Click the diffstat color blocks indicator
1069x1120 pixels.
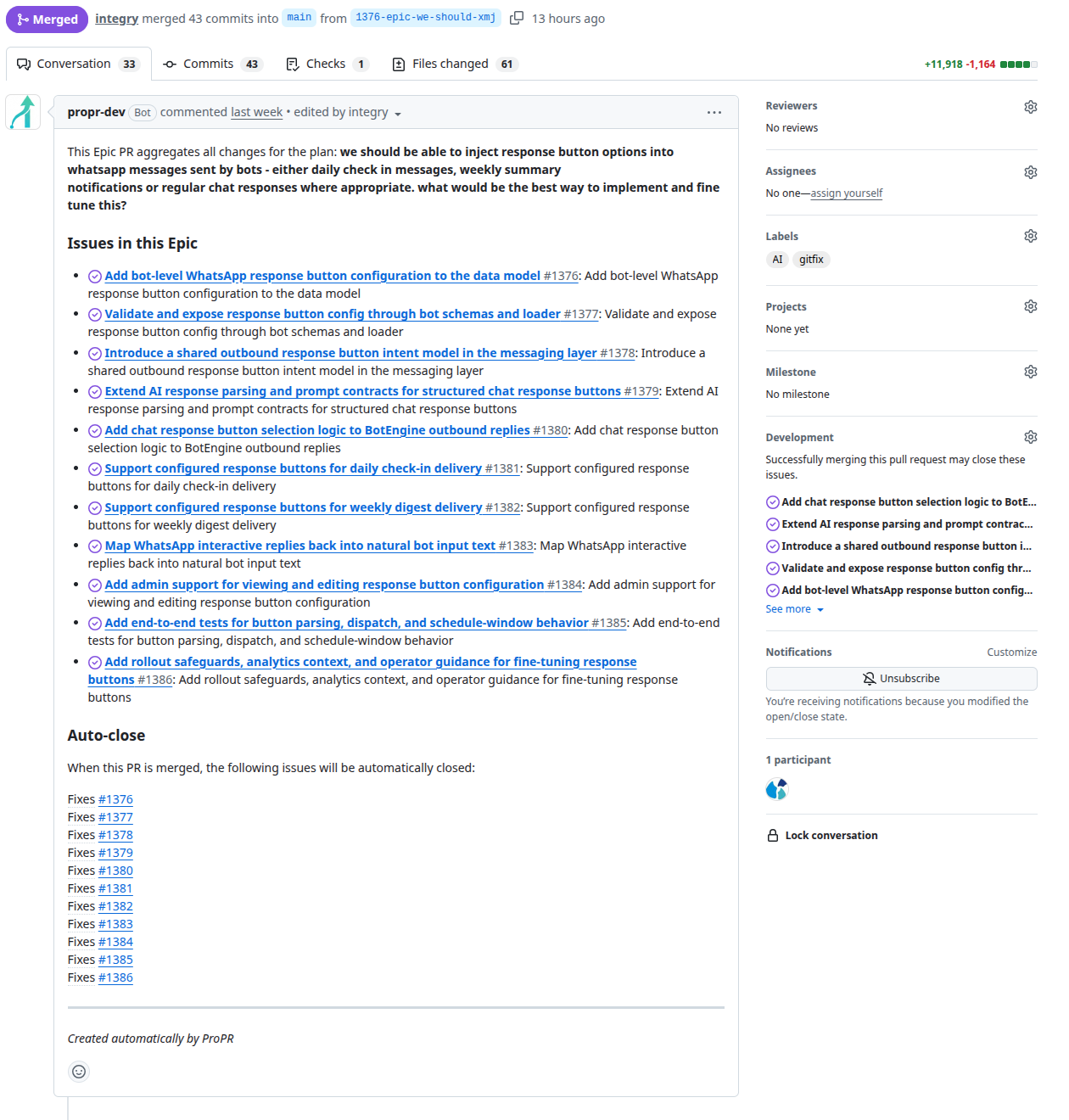(1018, 64)
